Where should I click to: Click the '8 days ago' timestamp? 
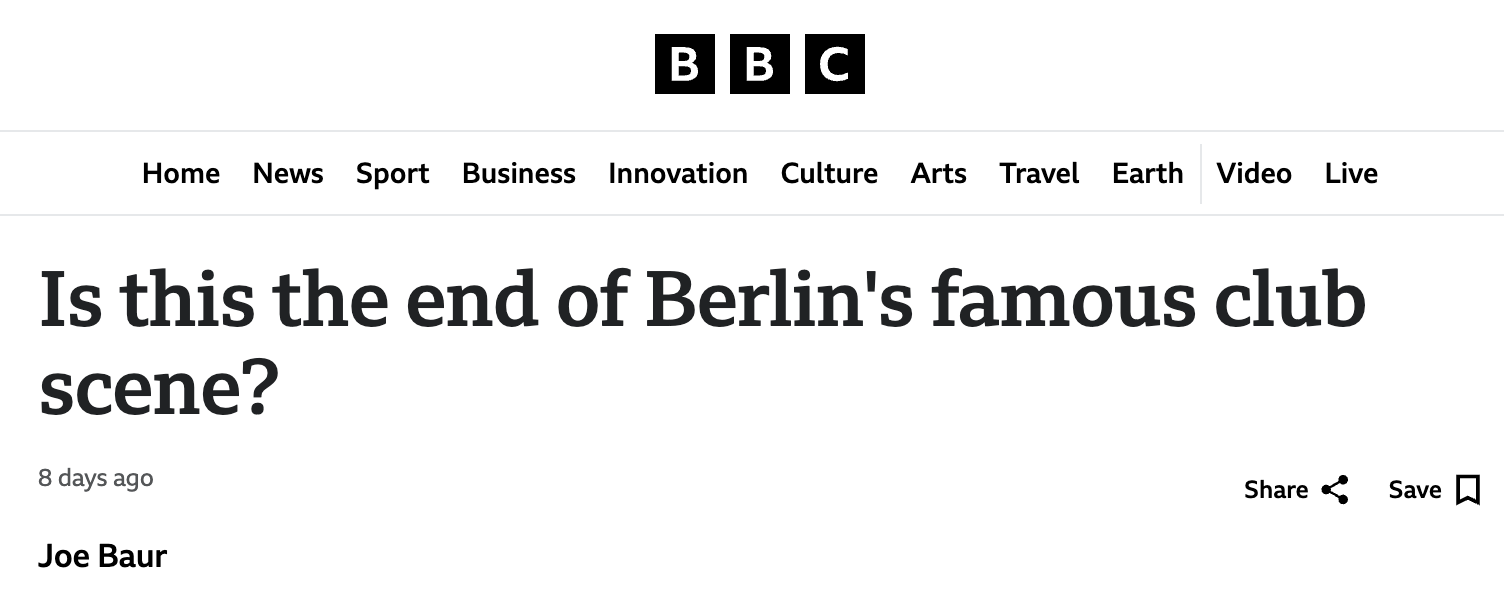coord(96,478)
